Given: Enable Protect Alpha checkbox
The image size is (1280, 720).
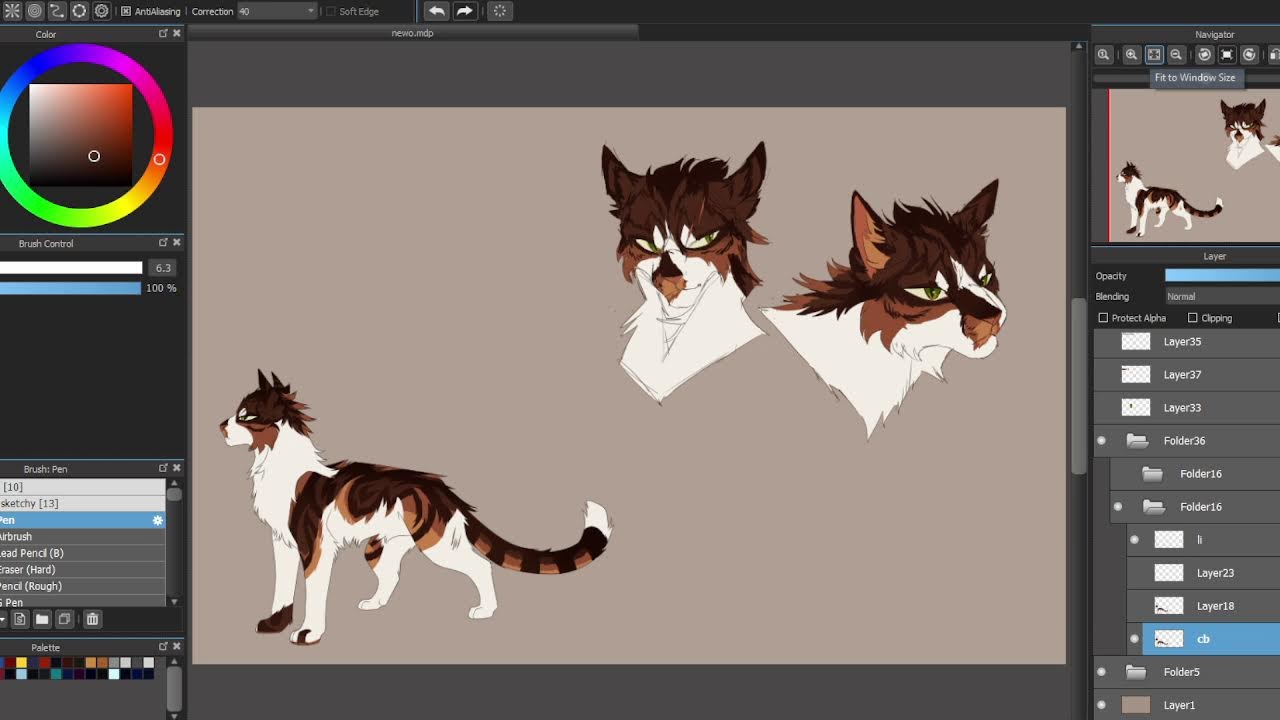Looking at the screenshot, I should tap(1103, 318).
